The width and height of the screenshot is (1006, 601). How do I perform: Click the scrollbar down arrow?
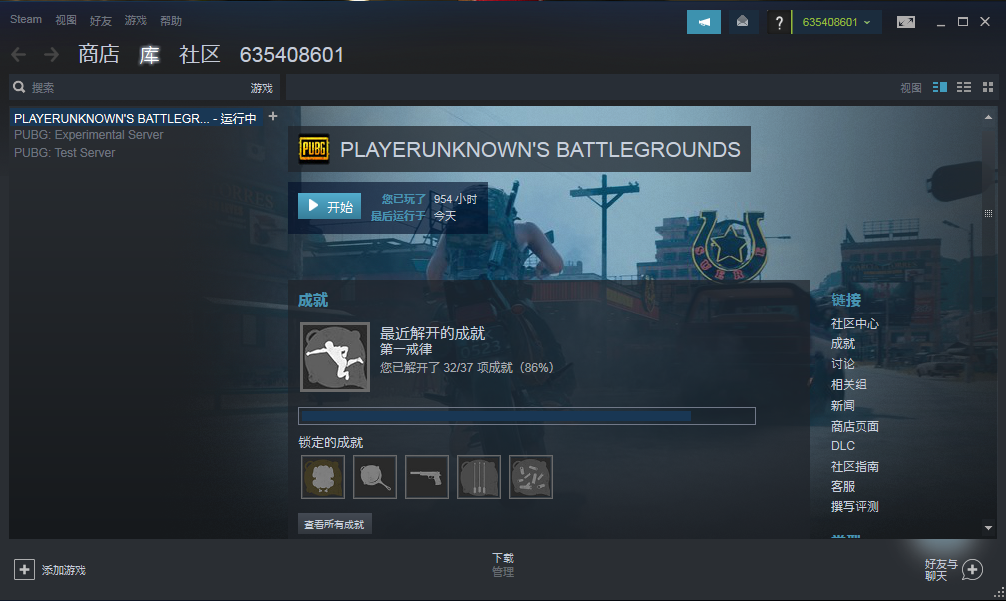click(x=988, y=528)
